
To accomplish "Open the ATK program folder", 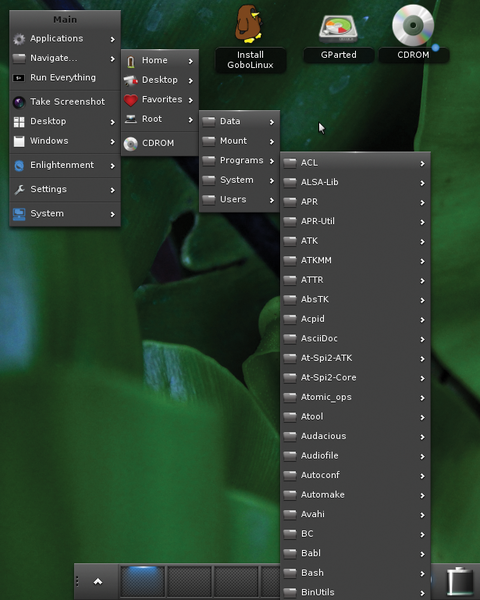I will 355,241.
